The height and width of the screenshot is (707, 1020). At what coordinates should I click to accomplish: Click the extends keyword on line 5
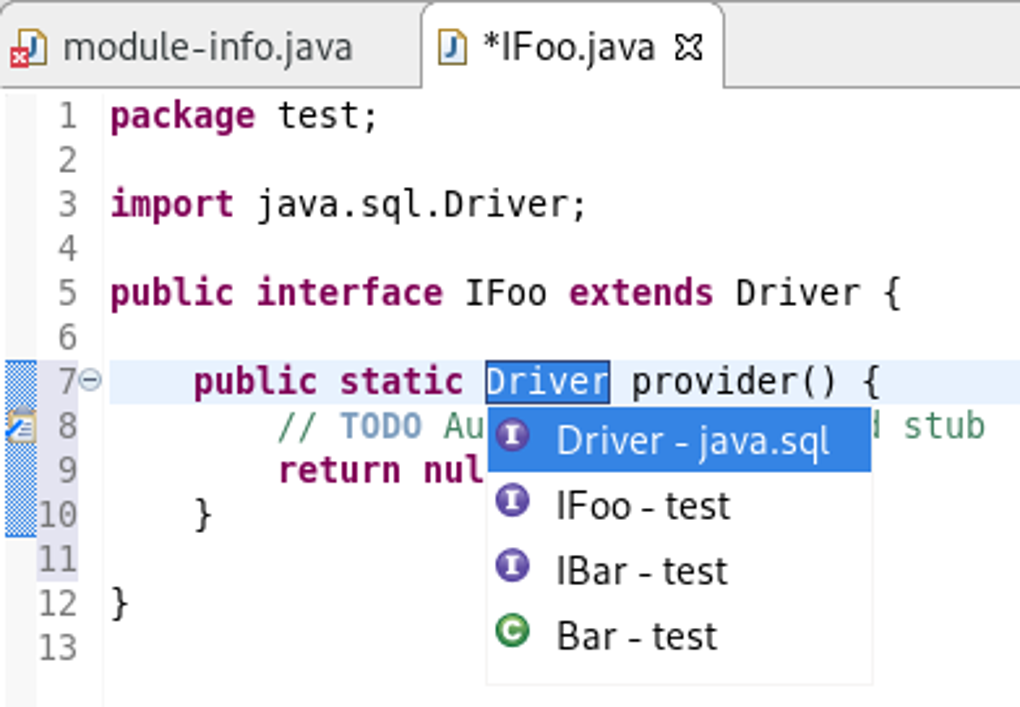tap(641, 293)
